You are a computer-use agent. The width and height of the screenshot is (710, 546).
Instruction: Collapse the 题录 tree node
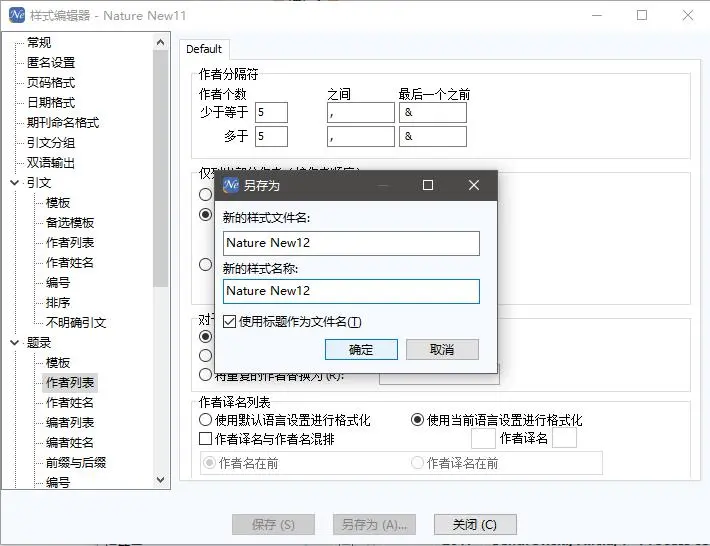click(14, 343)
